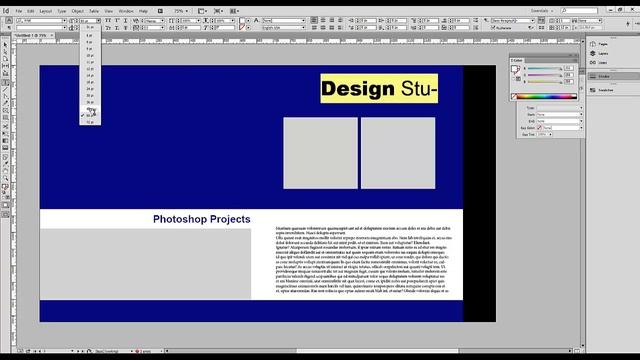Open the font style dropdown
The height and width of the screenshot is (360, 640).
[x=64, y=28]
